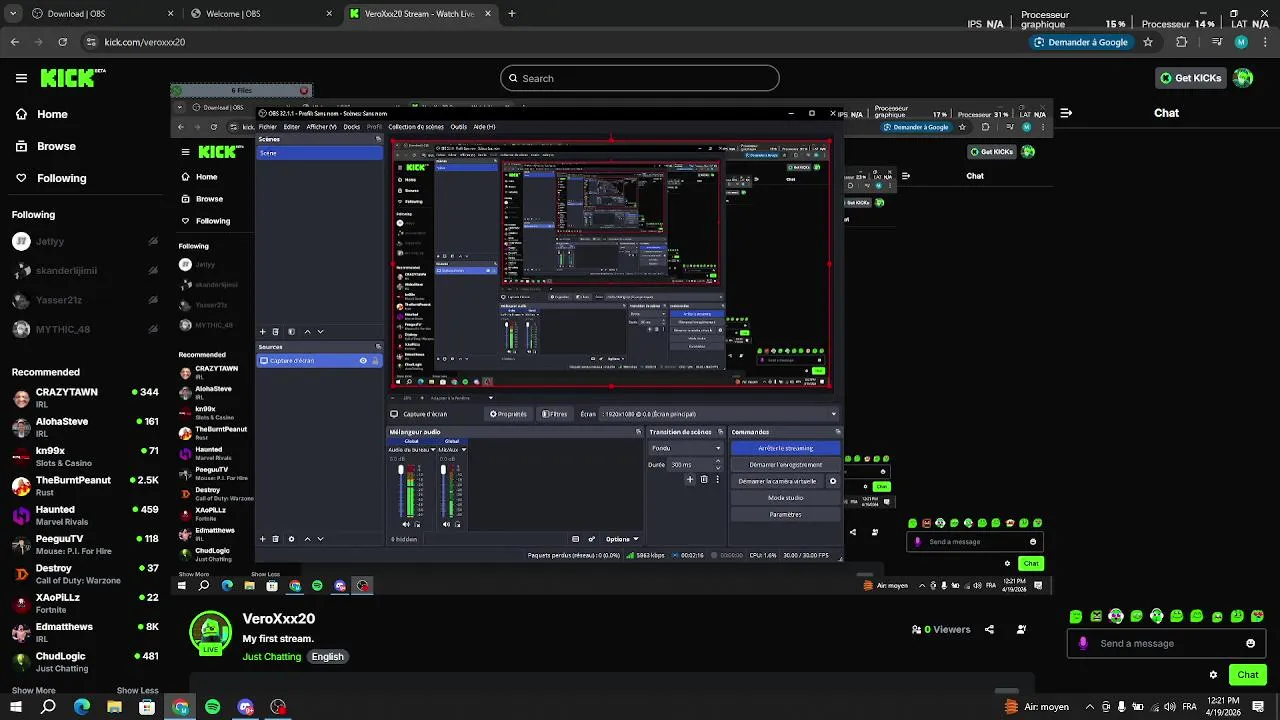Open the Just Chatting category link

coord(271,657)
